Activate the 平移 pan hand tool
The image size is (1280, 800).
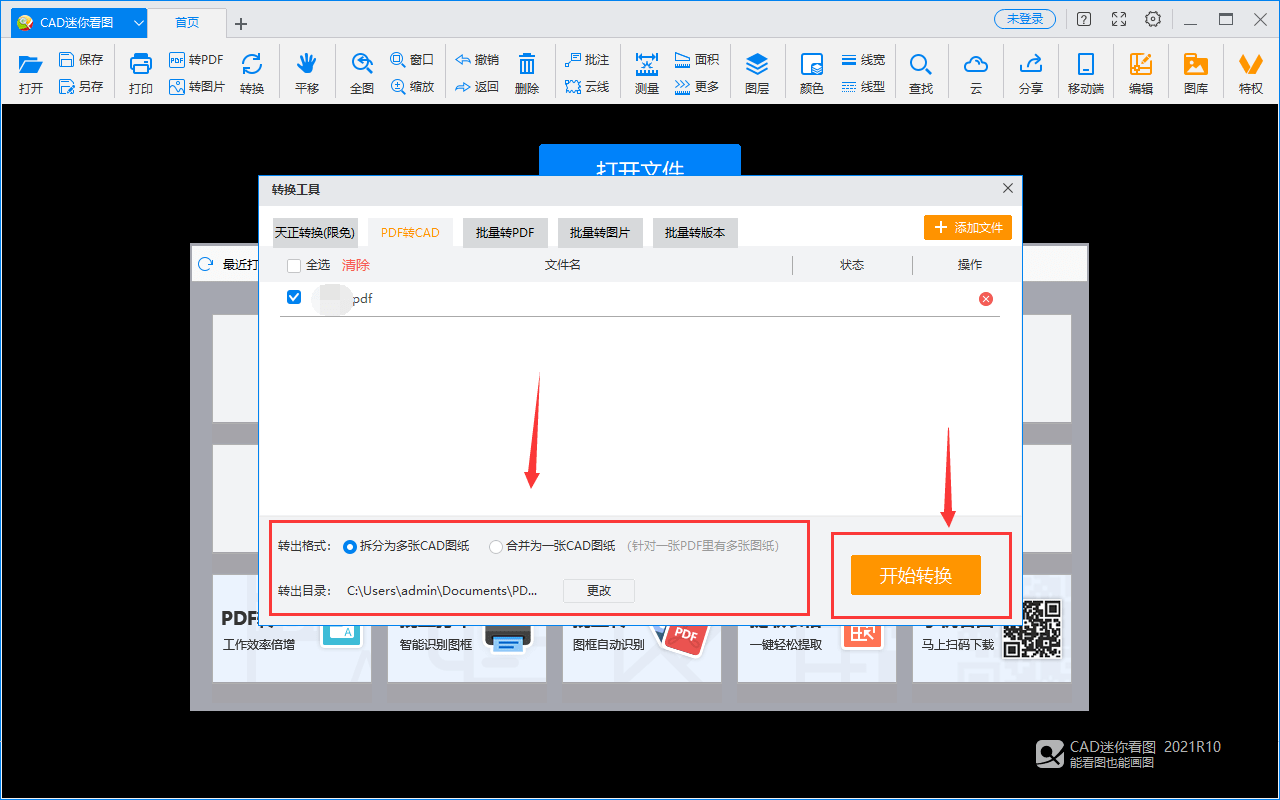[x=306, y=73]
